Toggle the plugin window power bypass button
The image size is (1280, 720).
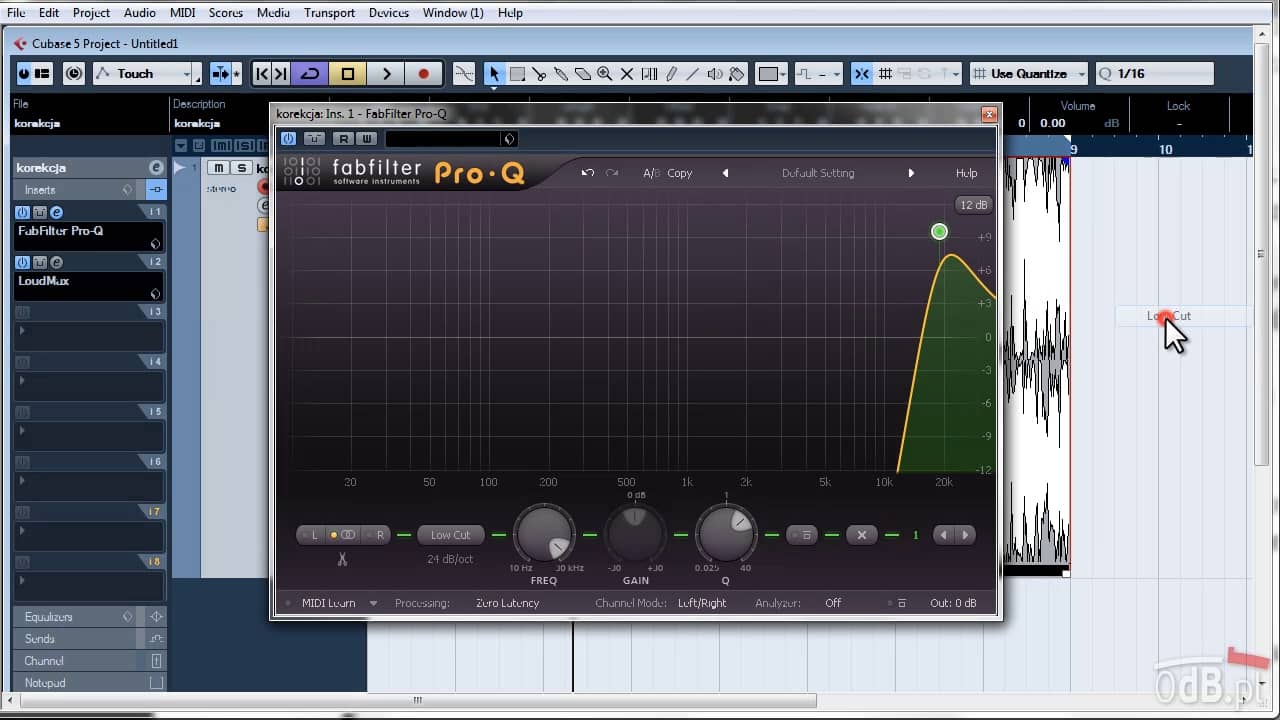tap(288, 139)
